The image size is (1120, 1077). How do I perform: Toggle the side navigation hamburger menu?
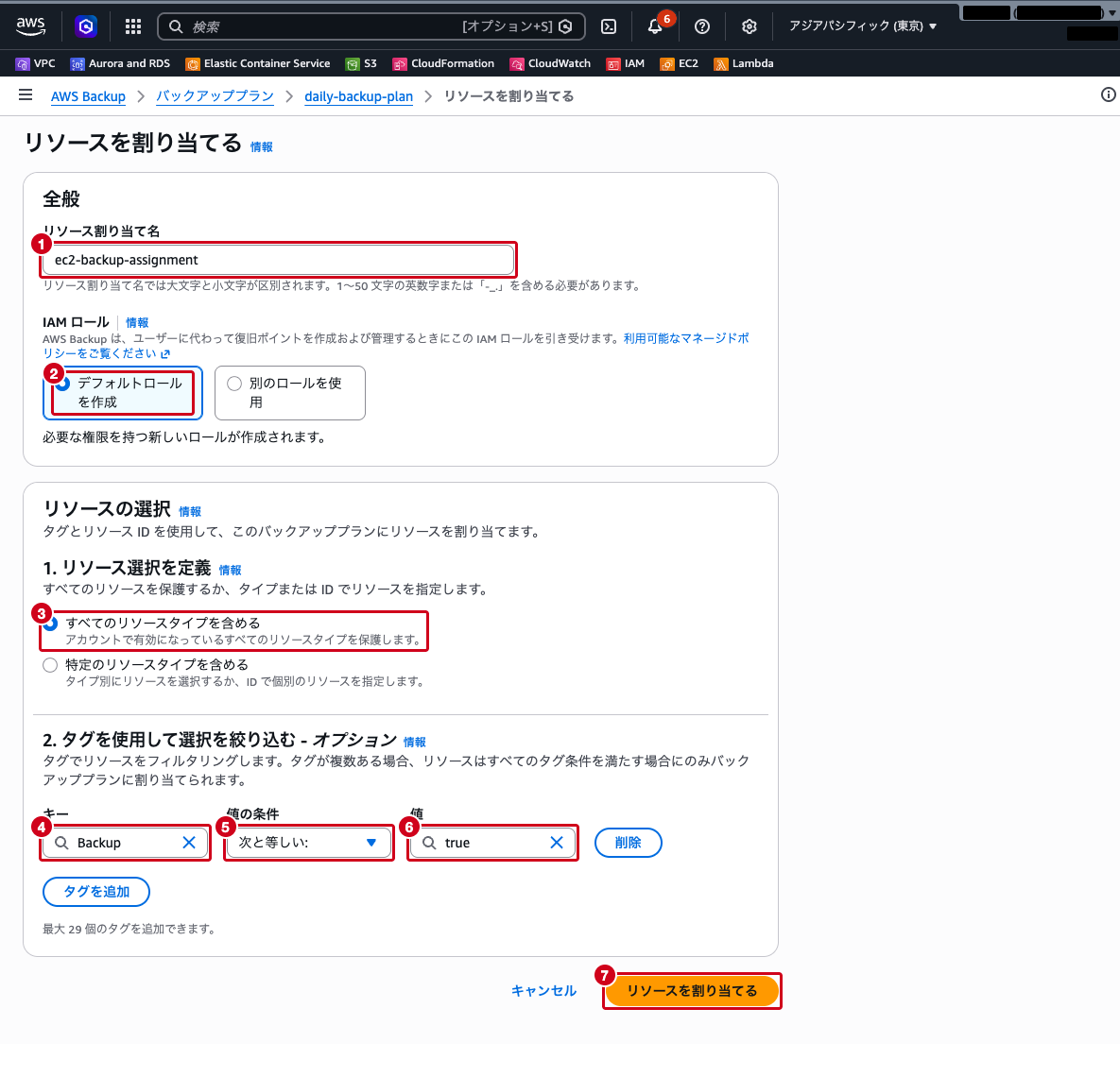(26, 95)
